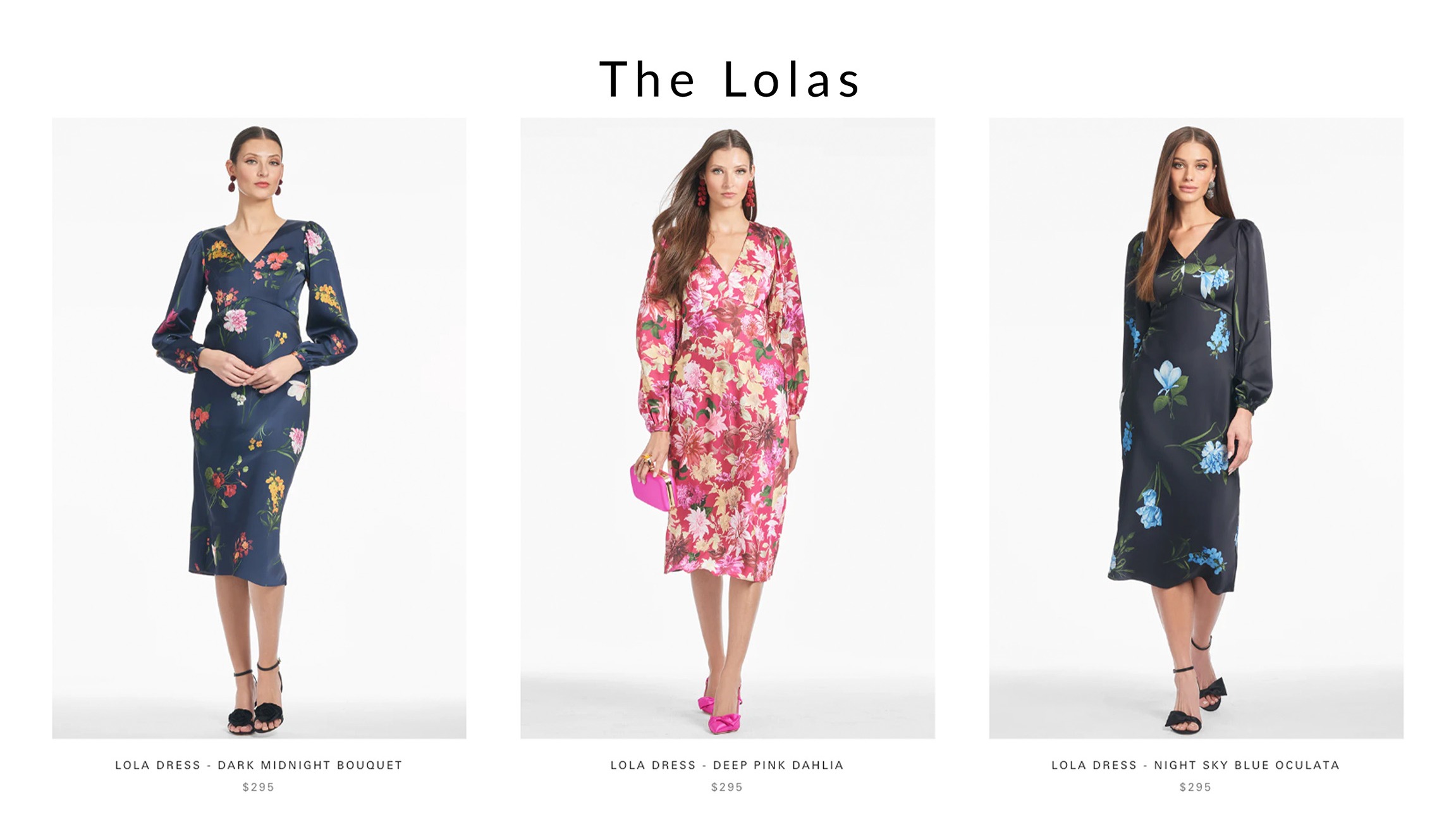This screenshot has width=1456, height=832.
Task: Select the Lola Dress - Deep Pink Dahlia title
Action: point(727,765)
